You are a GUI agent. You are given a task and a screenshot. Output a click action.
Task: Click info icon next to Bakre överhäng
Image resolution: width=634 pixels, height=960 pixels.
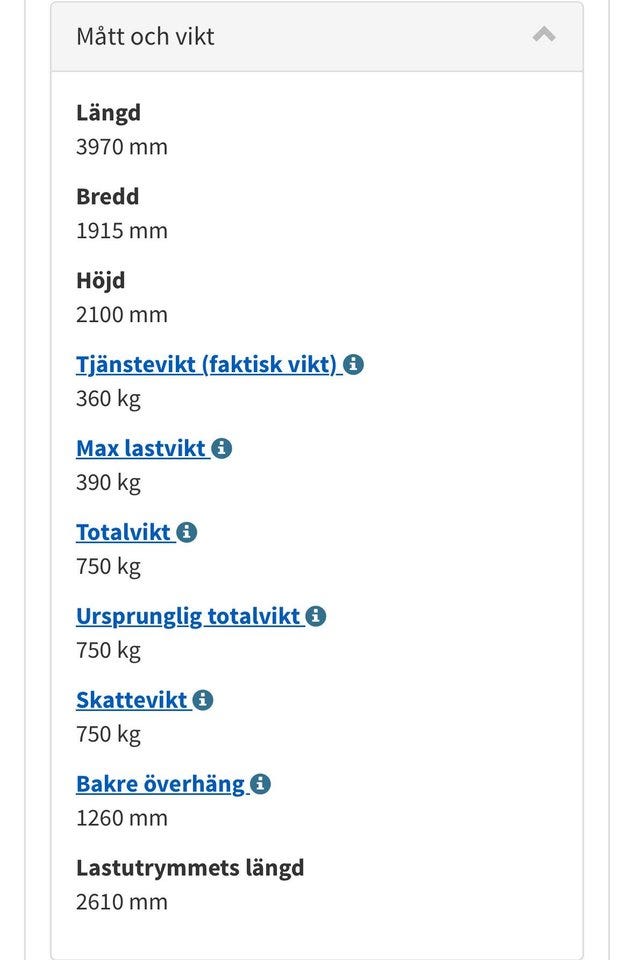260,785
